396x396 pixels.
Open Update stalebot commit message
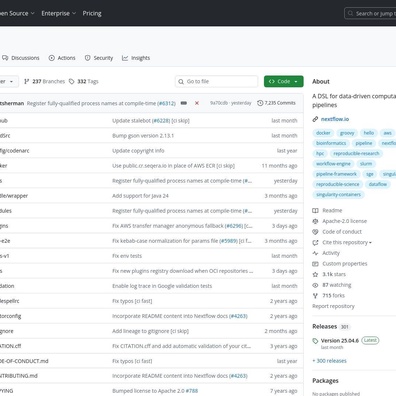[x=132, y=121]
